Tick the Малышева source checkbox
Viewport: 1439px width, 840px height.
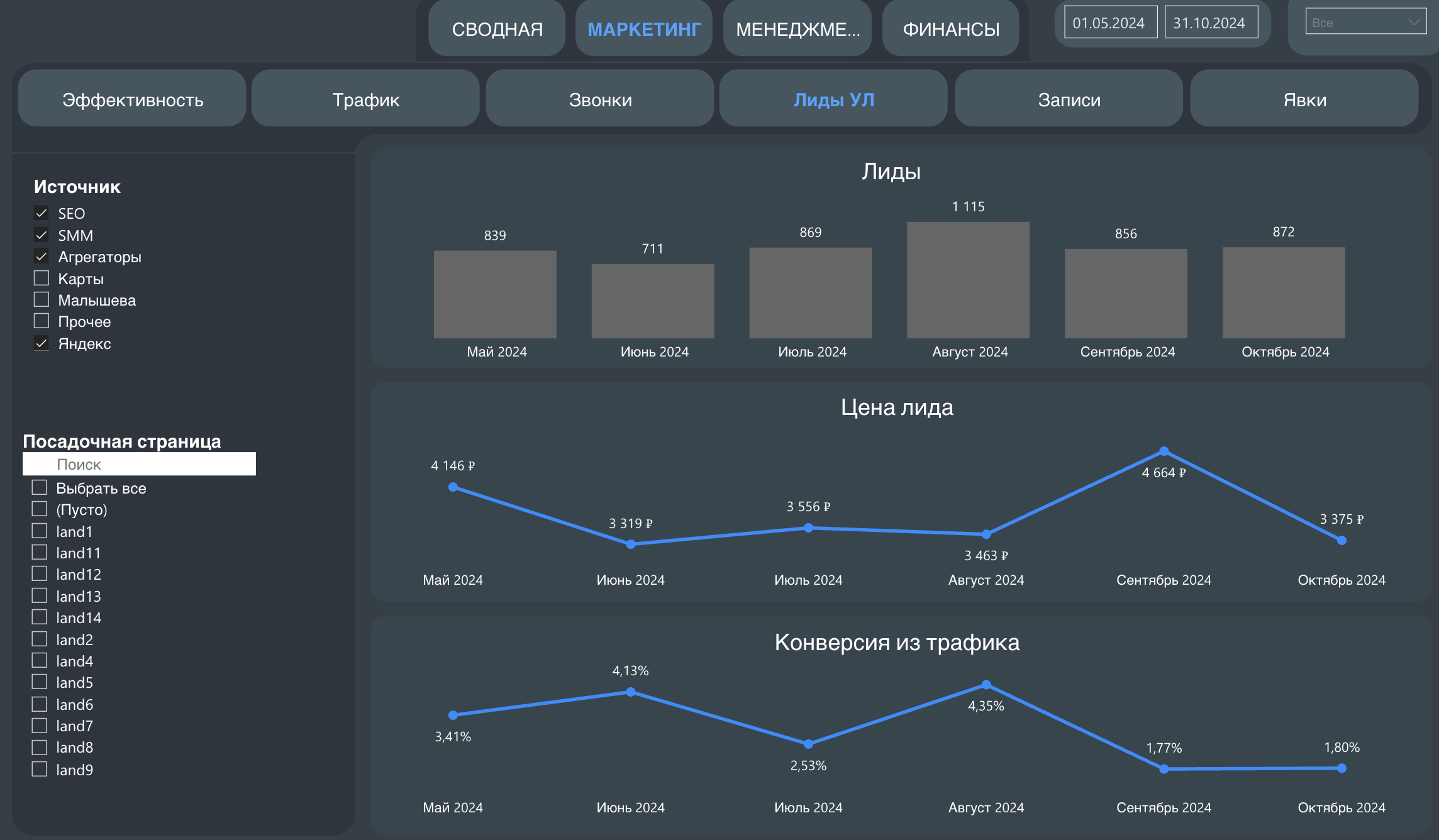tap(42, 299)
